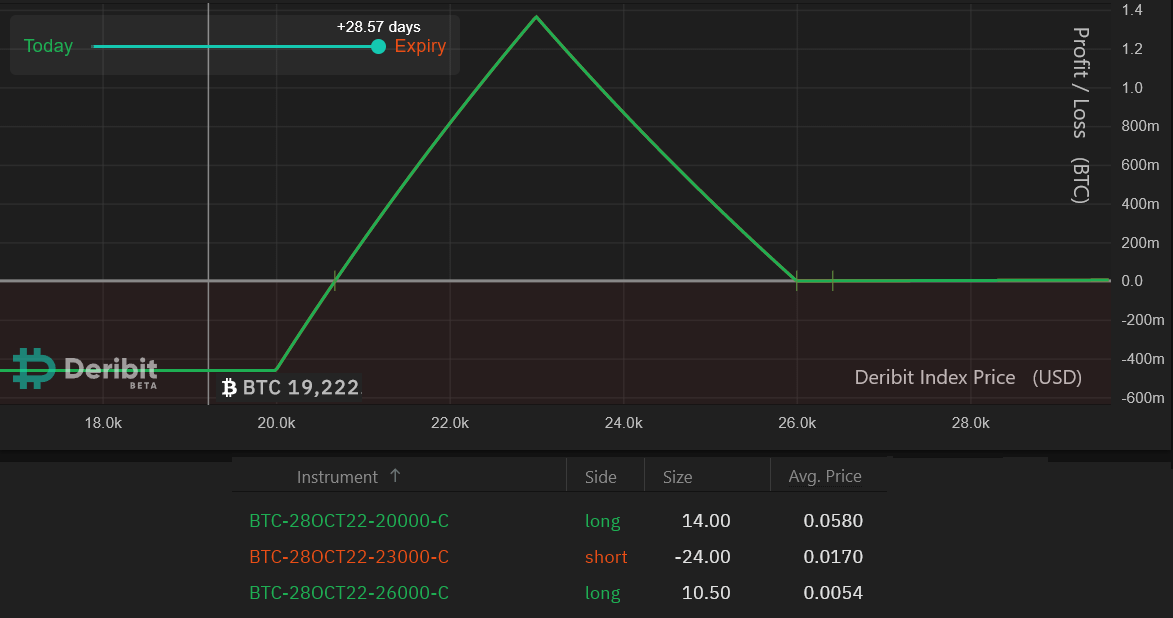Open the BTC-28OCT22-23000-C instrument
This screenshot has height=618, width=1173.
click(x=348, y=557)
